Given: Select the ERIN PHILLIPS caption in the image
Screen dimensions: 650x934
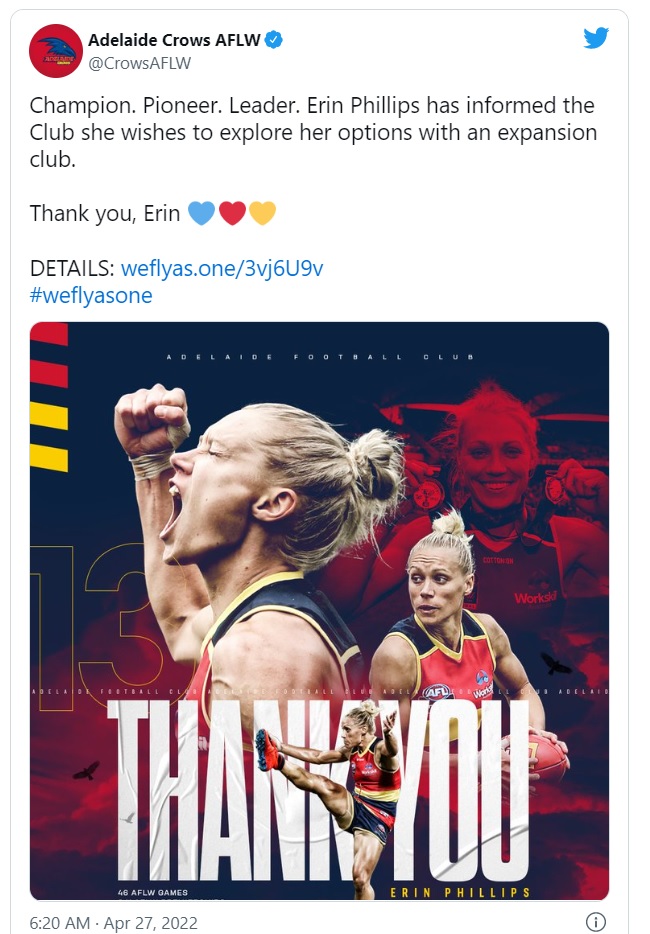Looking at the screenshot, I should [x=460, y=892].
